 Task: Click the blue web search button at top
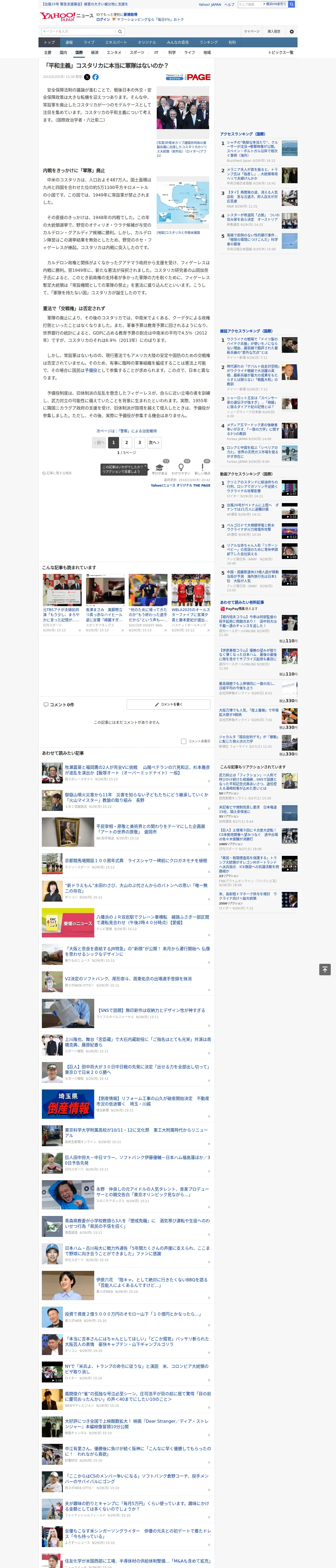[292, 4]
